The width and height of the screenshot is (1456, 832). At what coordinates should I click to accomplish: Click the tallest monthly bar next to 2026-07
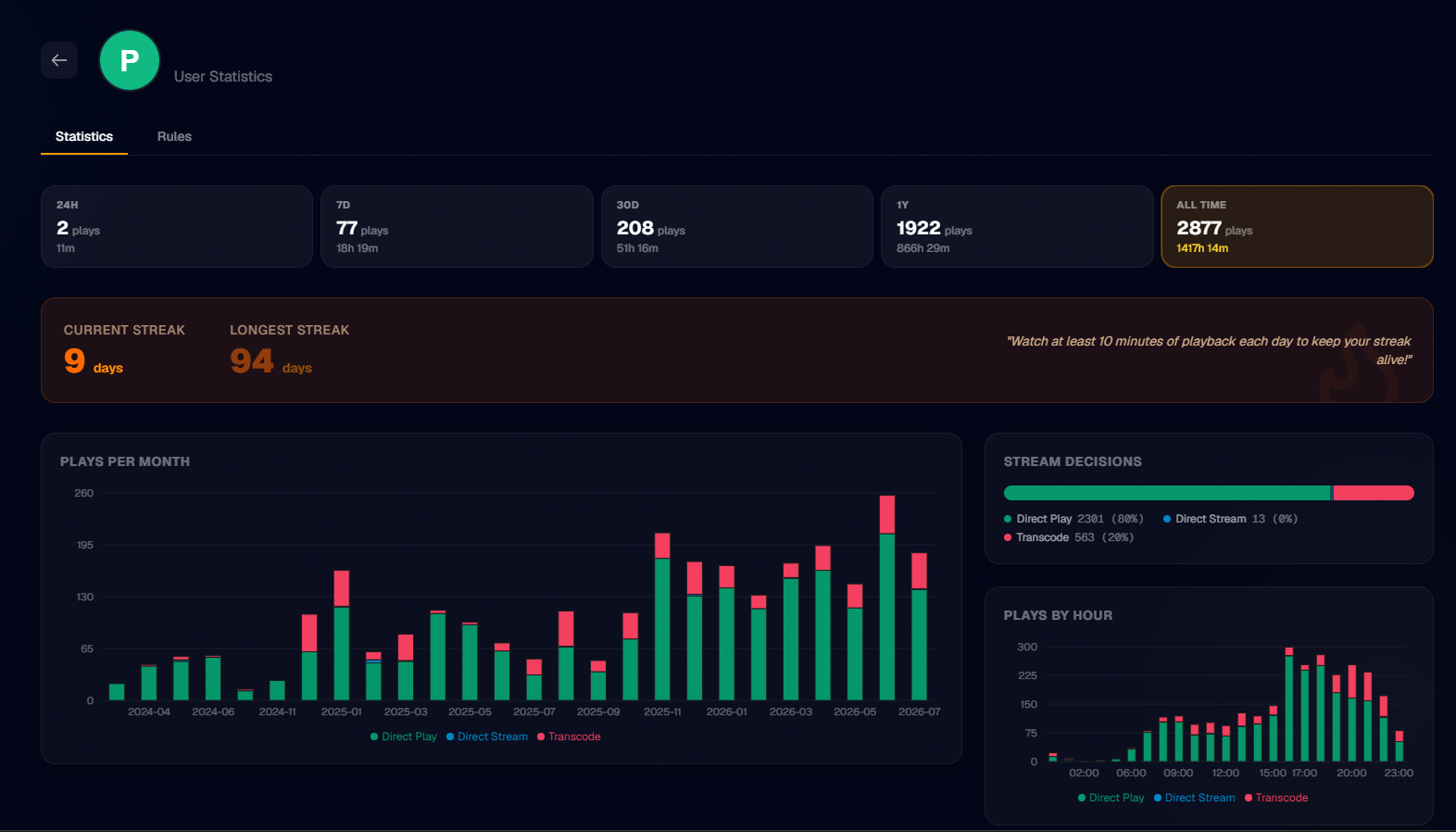point(887,598)
